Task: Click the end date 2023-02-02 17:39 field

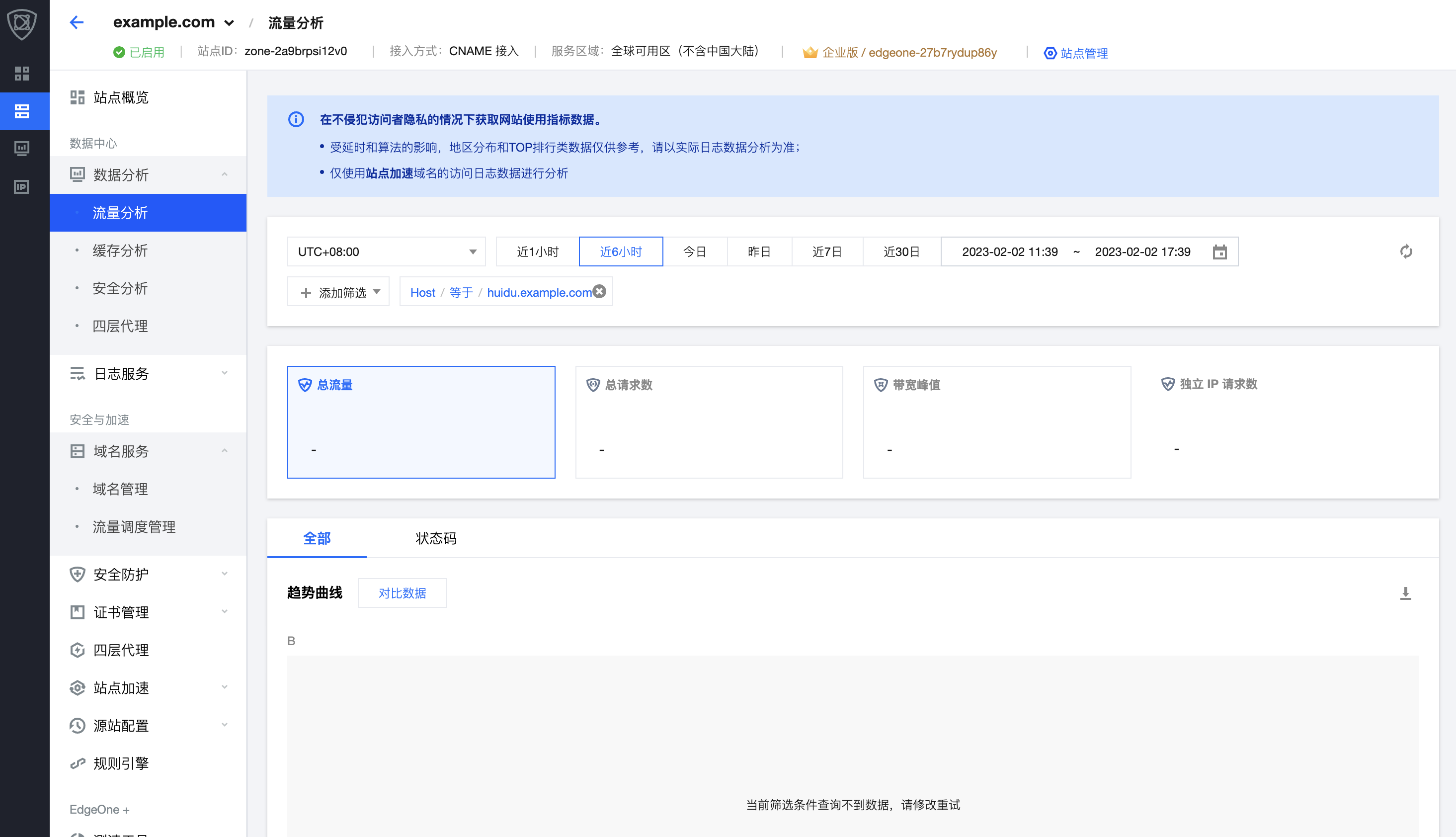Action: [1142, 252]
